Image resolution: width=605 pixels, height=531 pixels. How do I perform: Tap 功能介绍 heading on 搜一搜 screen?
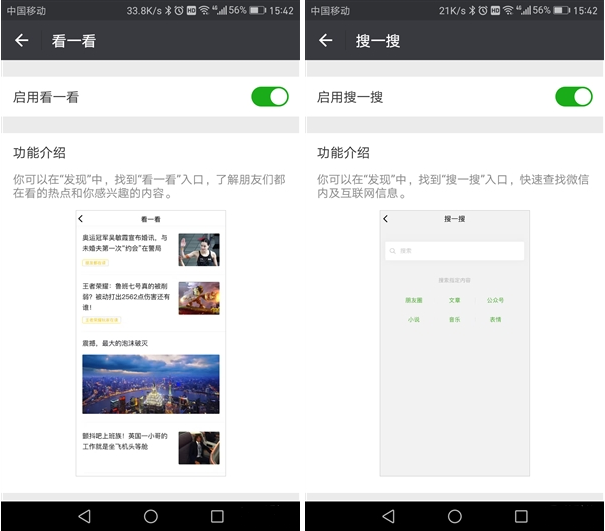tap(343, 153)
